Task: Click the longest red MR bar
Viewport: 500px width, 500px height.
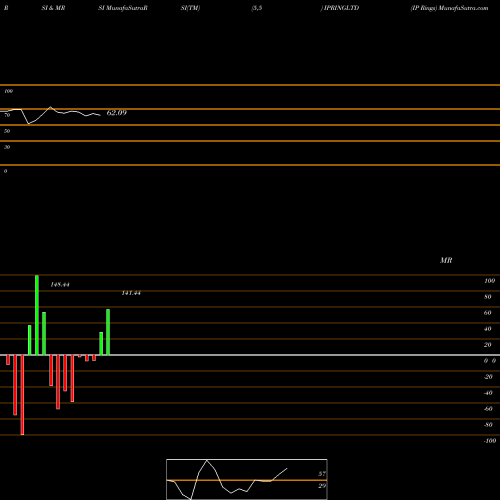Action: (x=22, y=395)
